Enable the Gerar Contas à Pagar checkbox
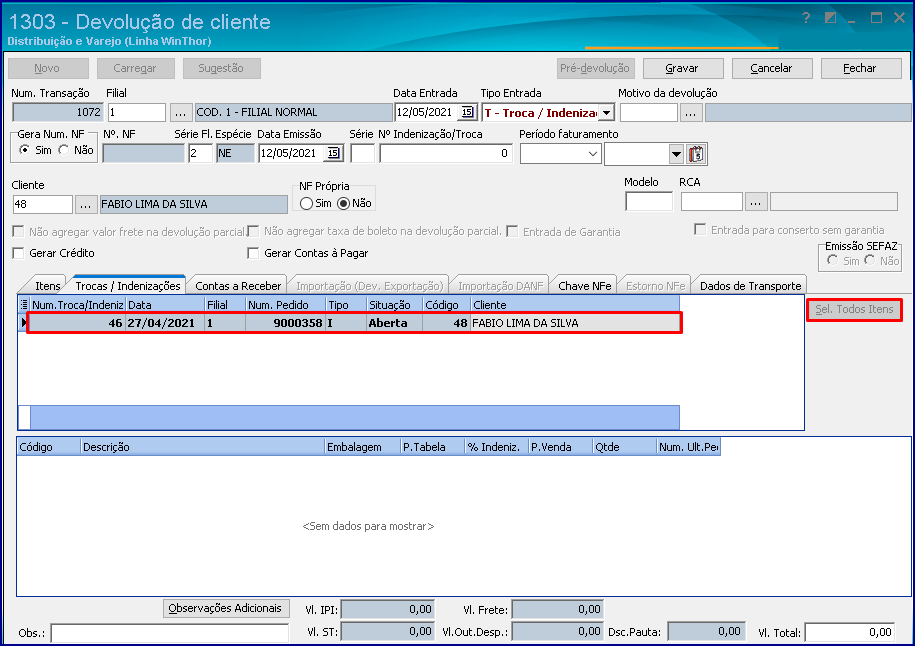The image size is (915, 646). tap(253, 253)
